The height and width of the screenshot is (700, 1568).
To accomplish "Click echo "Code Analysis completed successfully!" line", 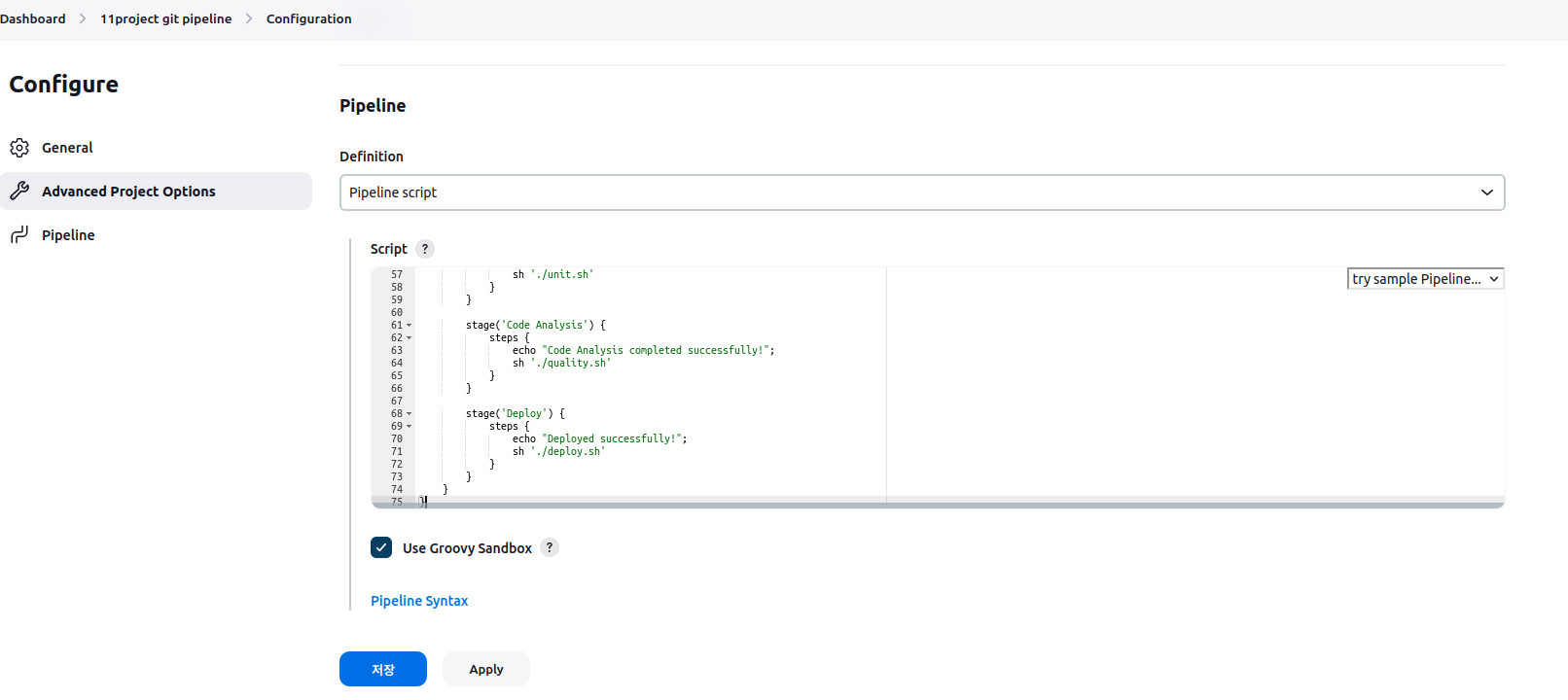I will (643, 351).
